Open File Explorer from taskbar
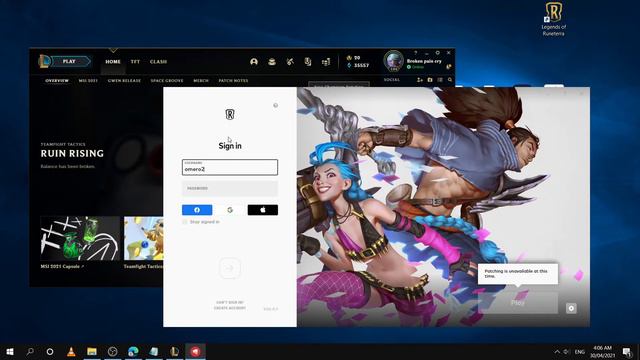Screen dimensions: 640x360 pyautogui.click(x=92, y=351)
